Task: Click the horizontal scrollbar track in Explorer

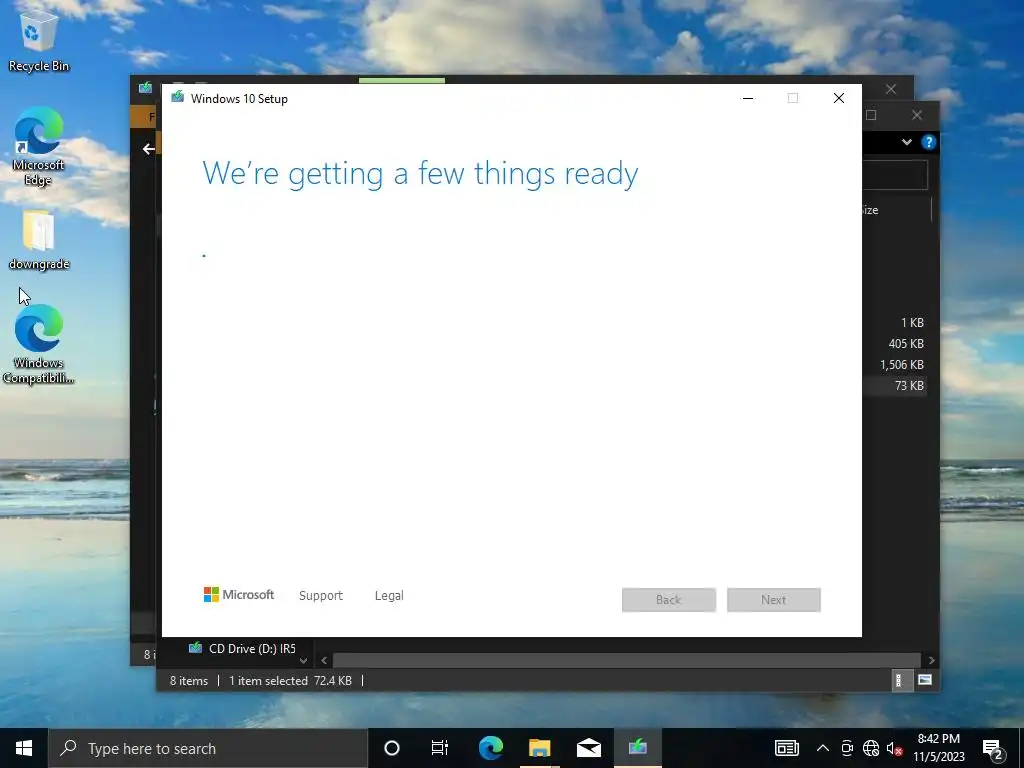Action: coord(627,661)
